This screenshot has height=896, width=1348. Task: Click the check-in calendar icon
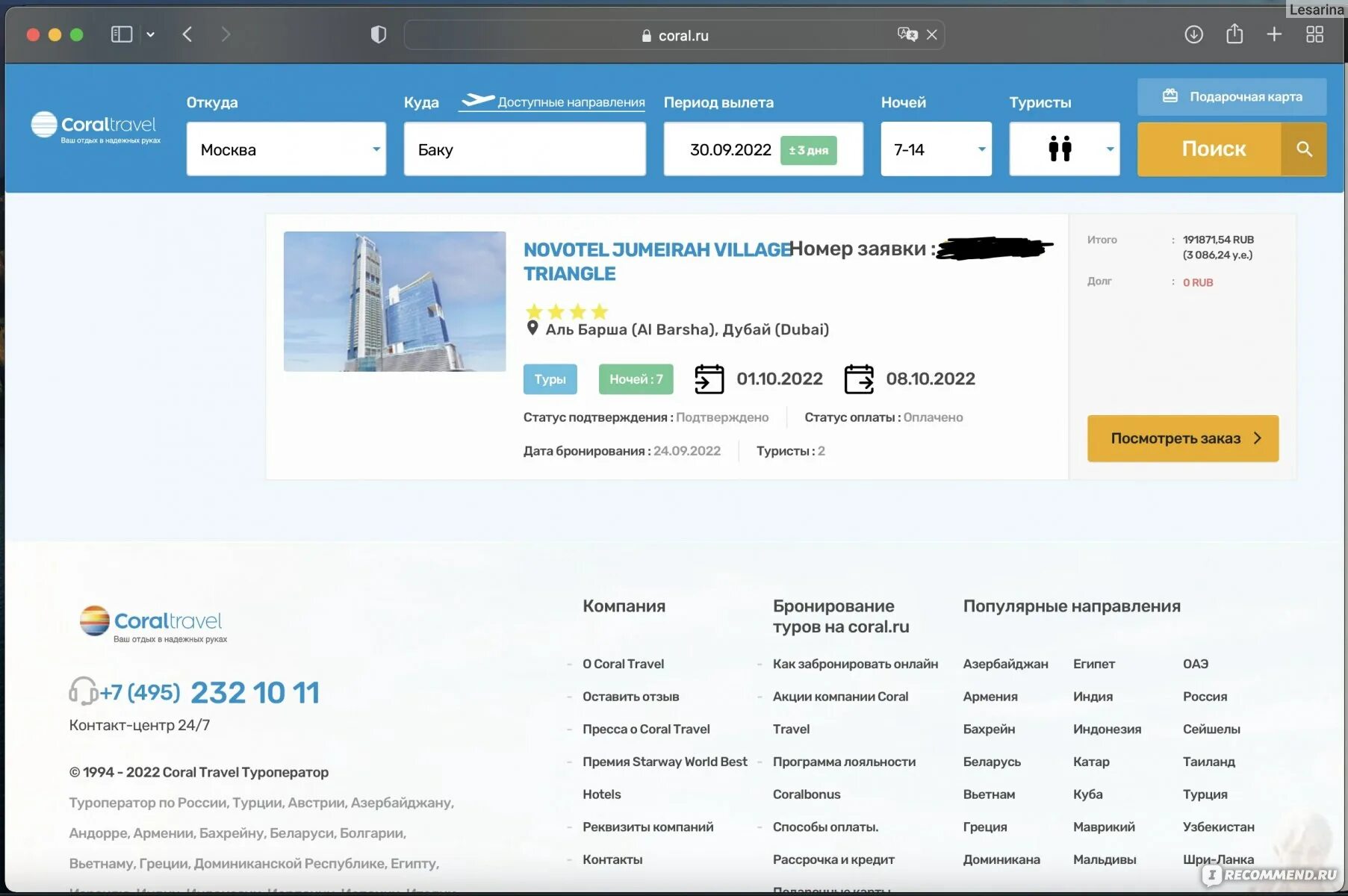[709, 379]
